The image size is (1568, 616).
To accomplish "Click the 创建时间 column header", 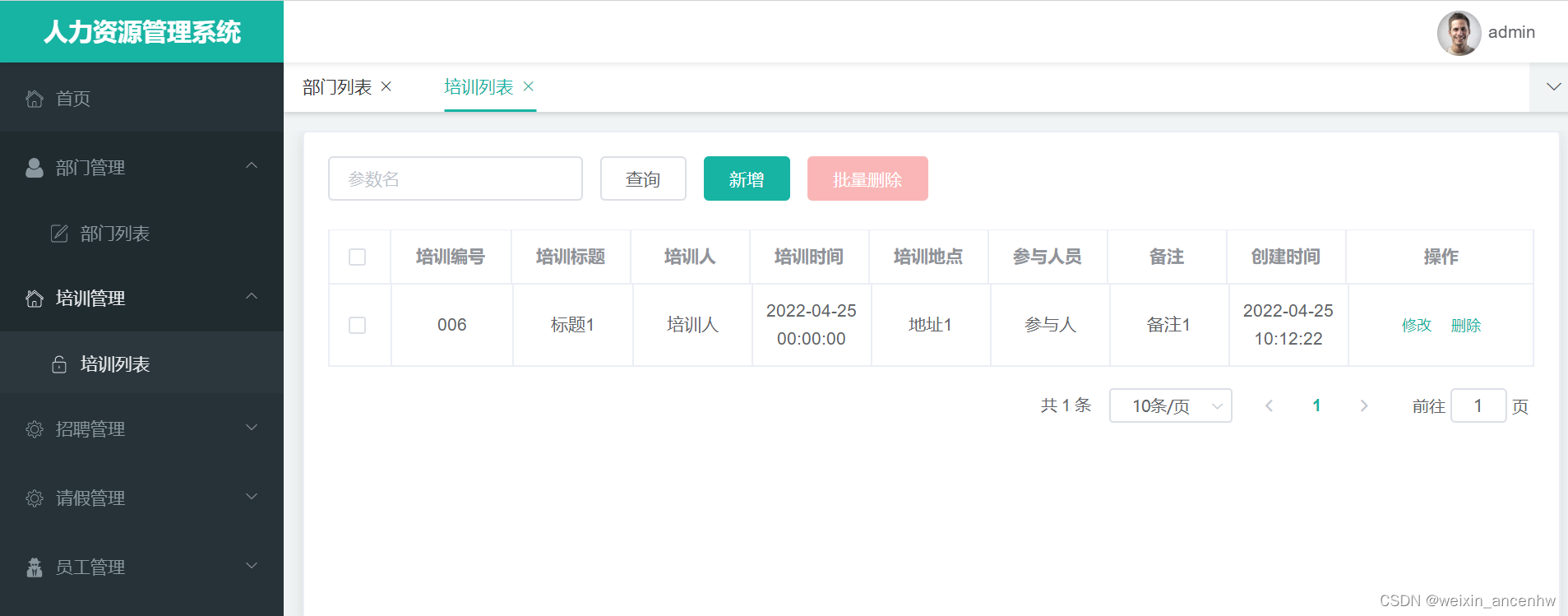I will [x=1286, y=257].
